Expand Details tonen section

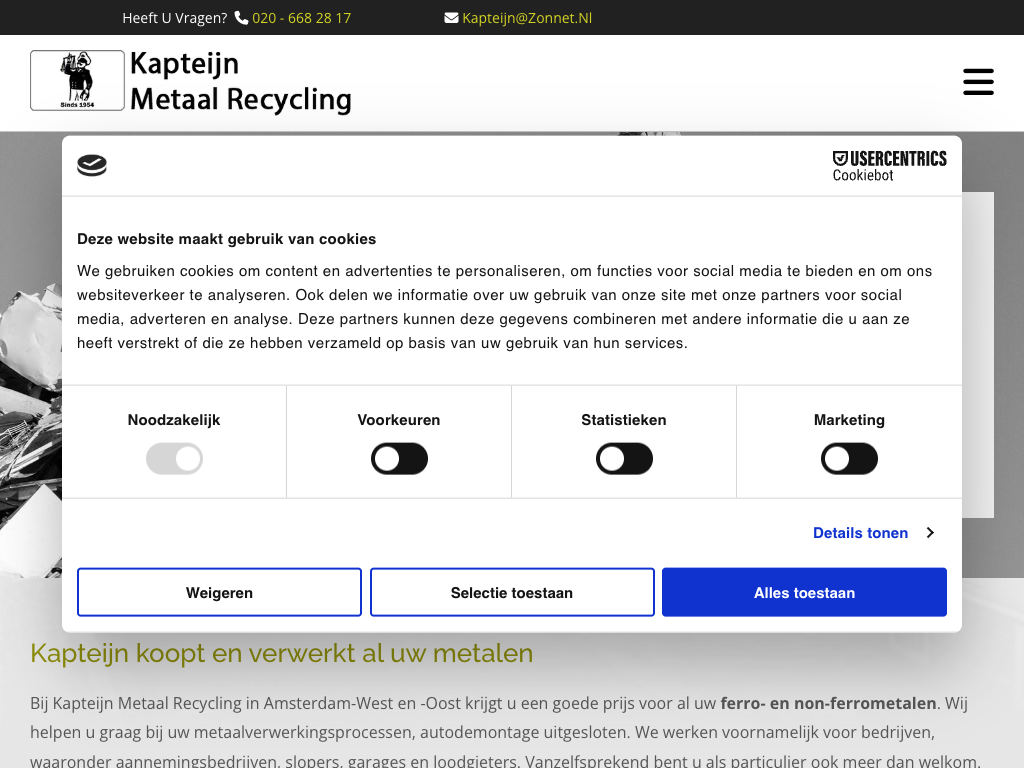pyautogui.click(x=860, y=533)
